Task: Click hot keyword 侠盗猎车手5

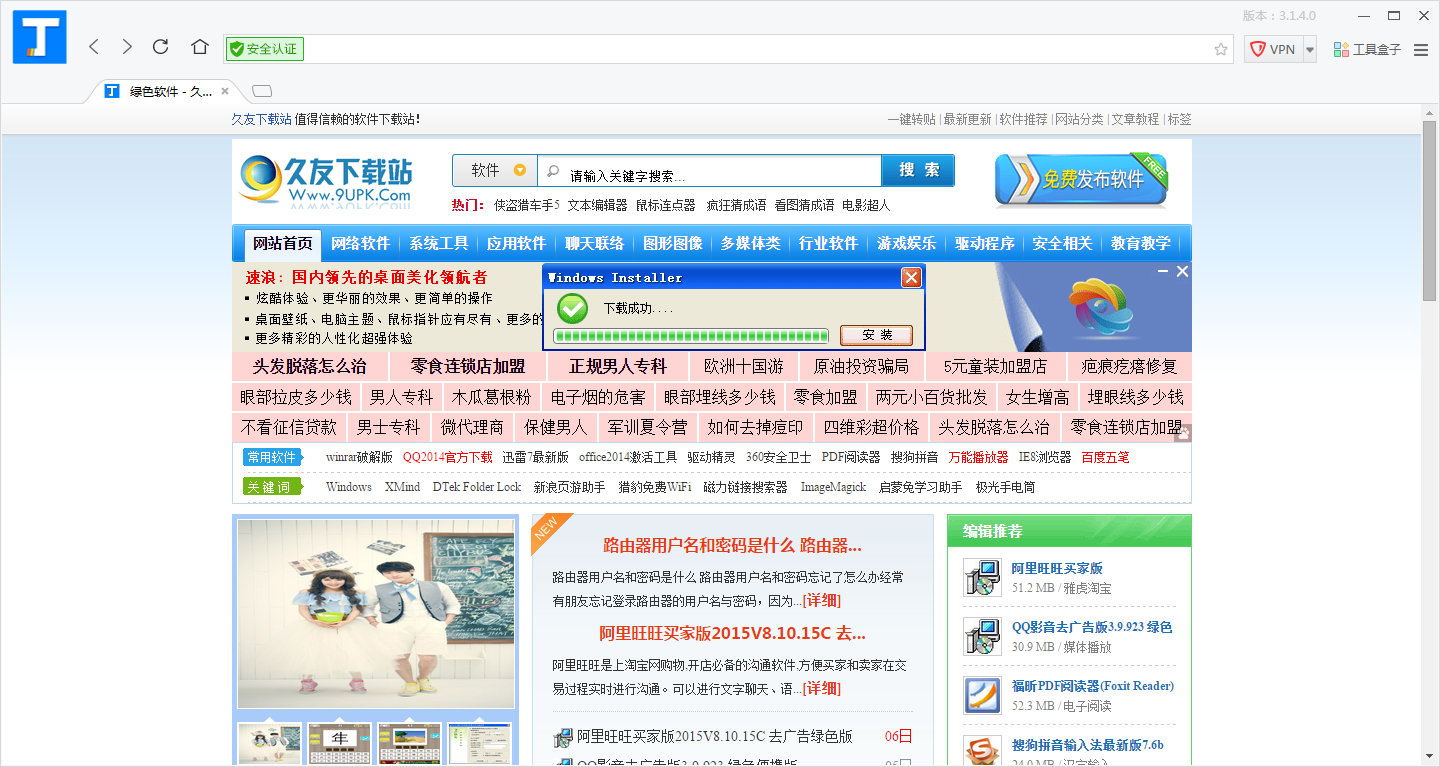Action: [x=527, y=205]
